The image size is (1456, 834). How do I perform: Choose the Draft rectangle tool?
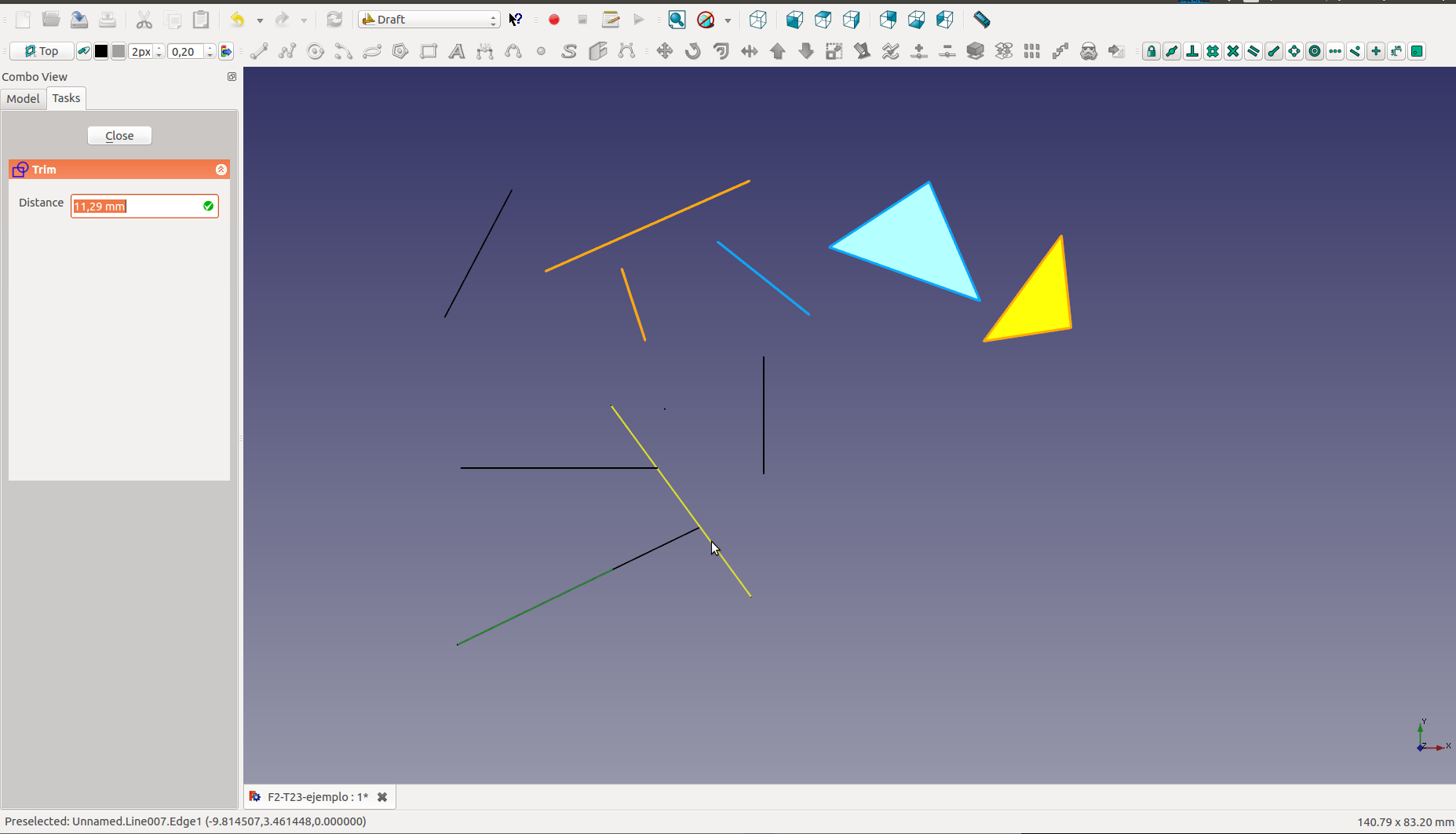[x=429, y=52]
